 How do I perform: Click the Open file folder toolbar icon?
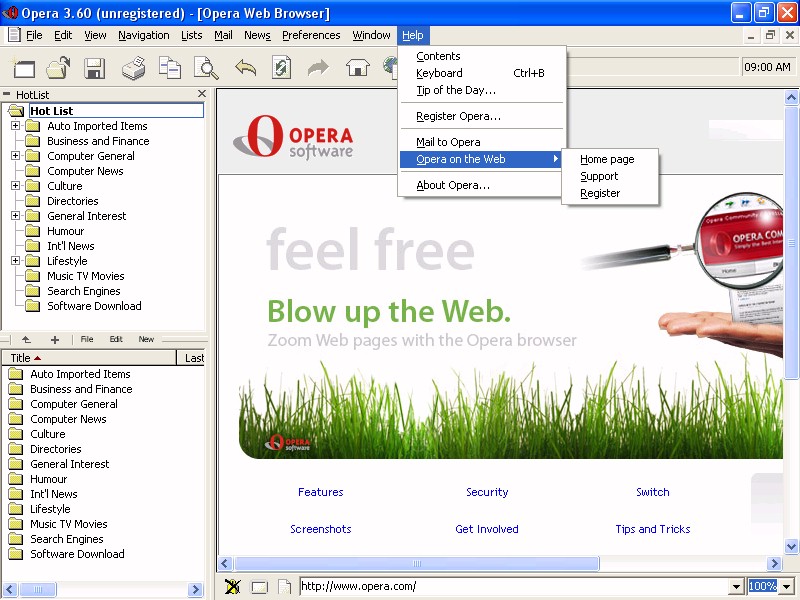point(58,68)
